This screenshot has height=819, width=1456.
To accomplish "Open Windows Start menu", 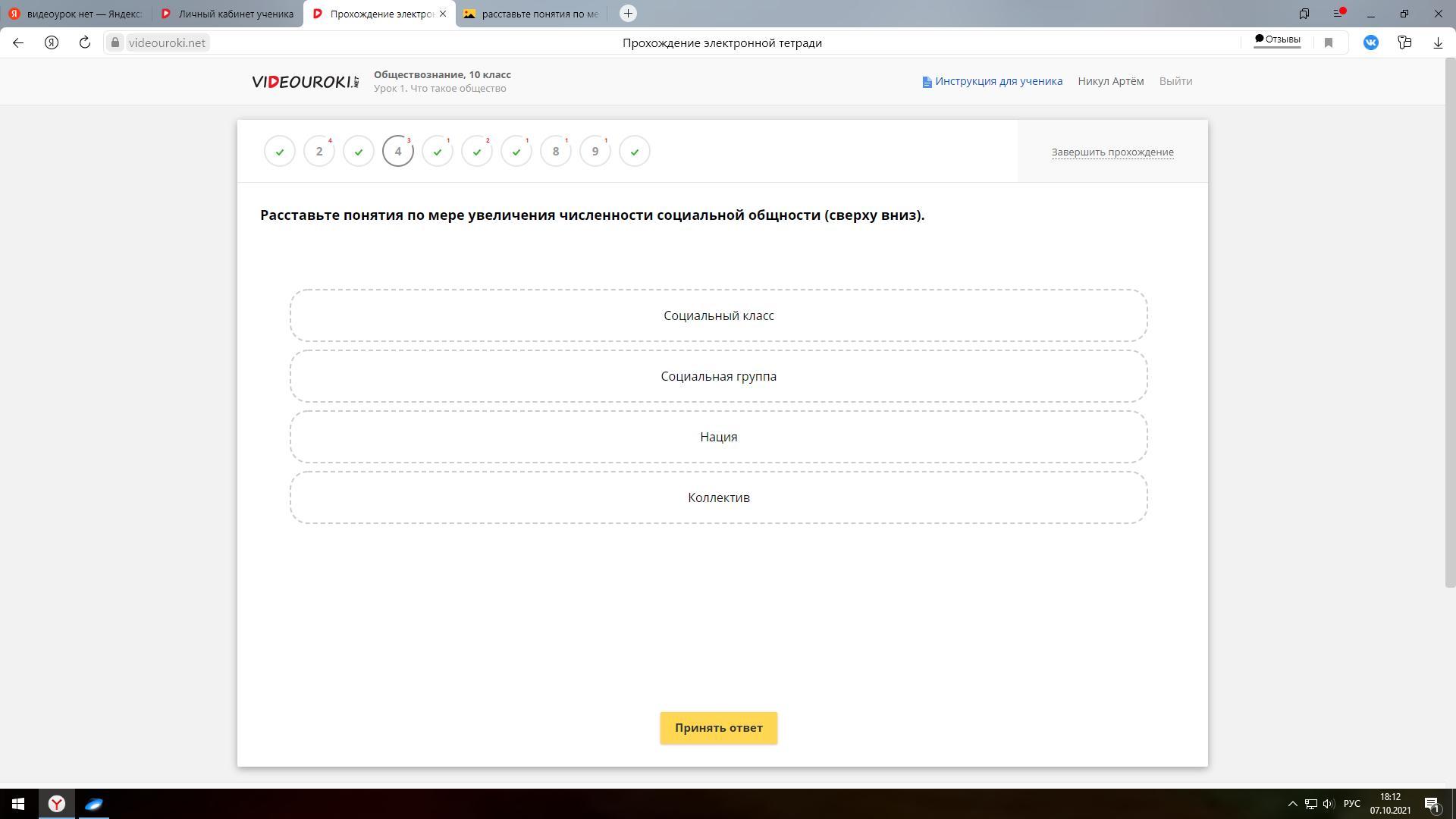I will click(x=18, y=804).
